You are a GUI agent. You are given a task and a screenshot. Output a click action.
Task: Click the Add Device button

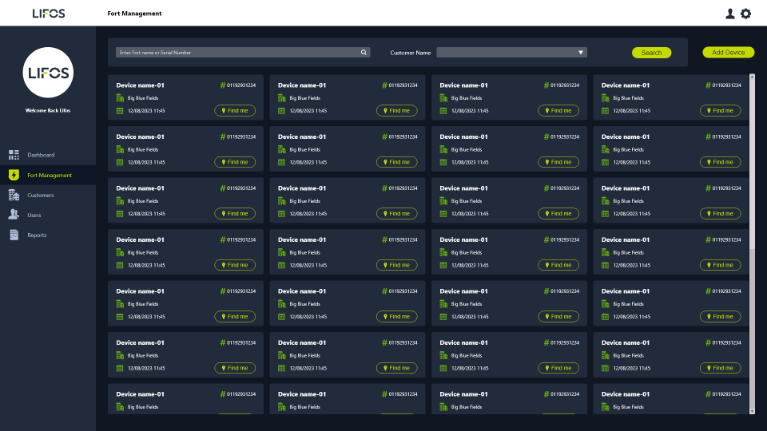click(728, 52)
